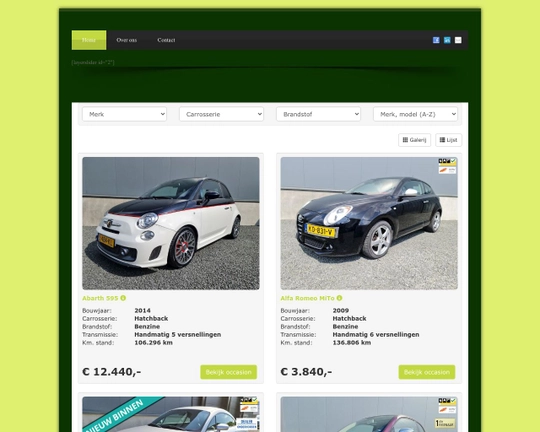The image size is (540, 432).
Task: Open the Over ons menu item
Action: pyautogui.click(x=126, y=40)
